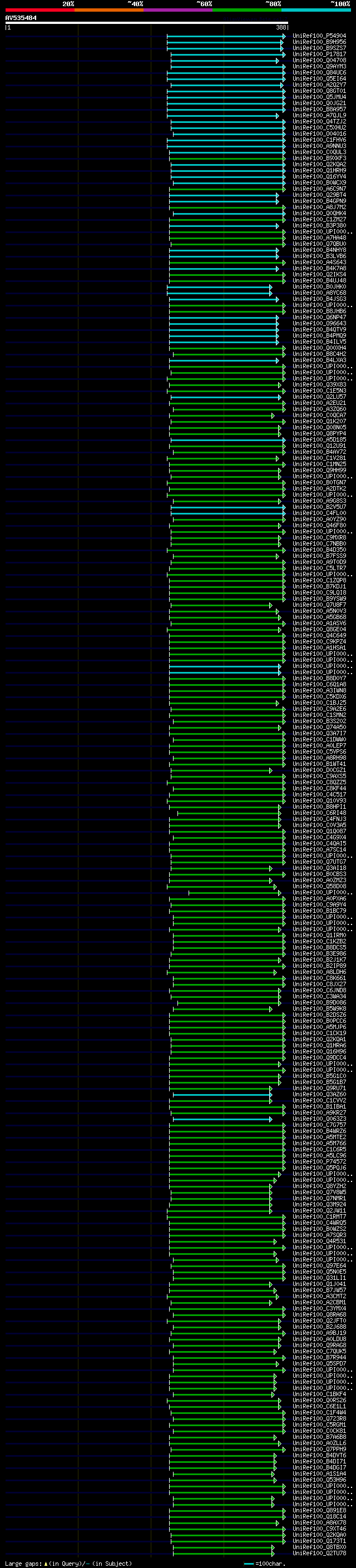This screenshot has height=1568, width=356.
Task: Select hit label UniRef100_C9XT46
Action: [319, 1529]
